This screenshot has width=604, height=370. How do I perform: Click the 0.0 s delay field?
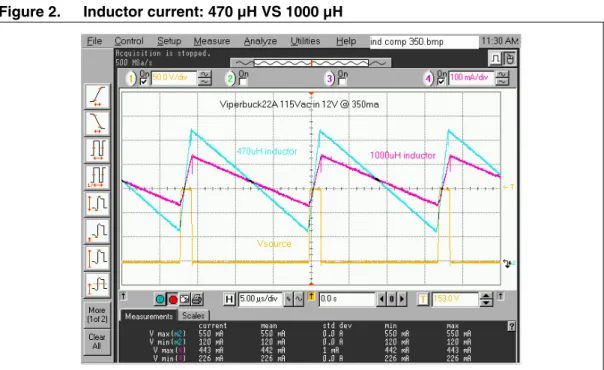pos(347,299)
